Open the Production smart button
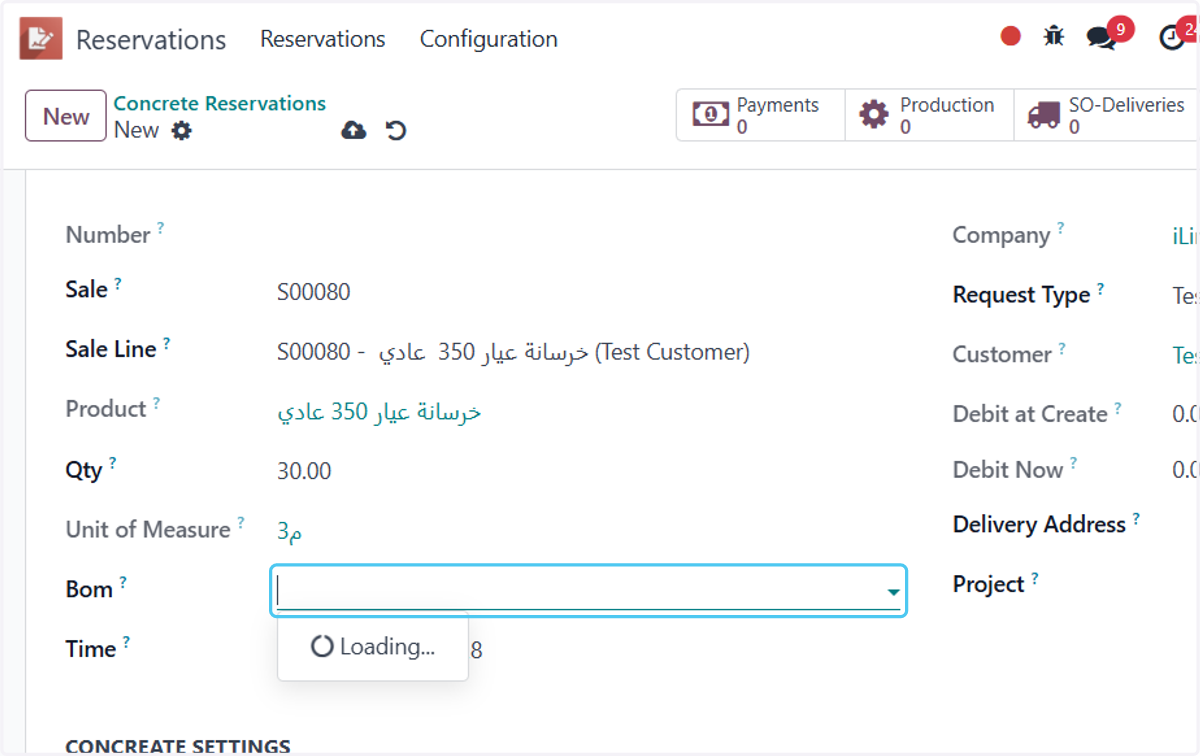Image resolution: width=1200 pixels, height=756 pixels. pyautogui.click(x=929, y=115)
